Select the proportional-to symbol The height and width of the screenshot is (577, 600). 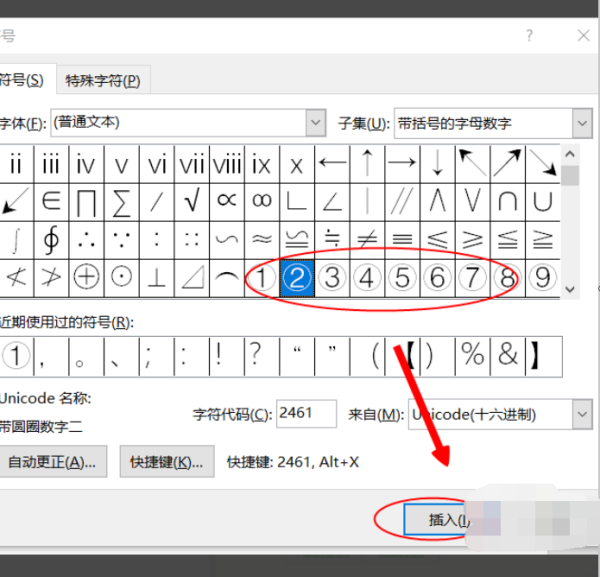pyautogui.click(x=227, y=202)
